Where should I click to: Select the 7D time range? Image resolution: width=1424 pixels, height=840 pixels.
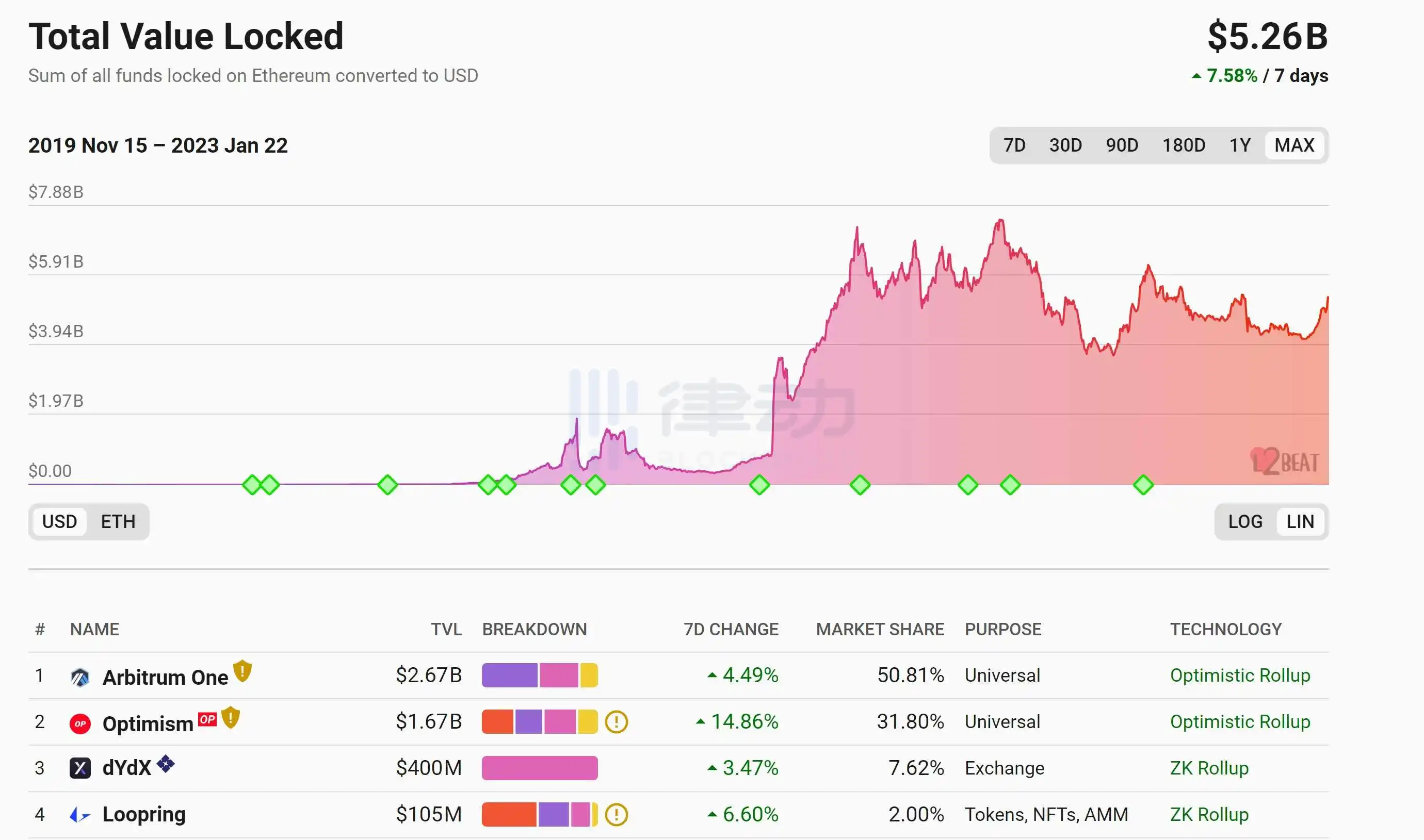point(1014,145)
